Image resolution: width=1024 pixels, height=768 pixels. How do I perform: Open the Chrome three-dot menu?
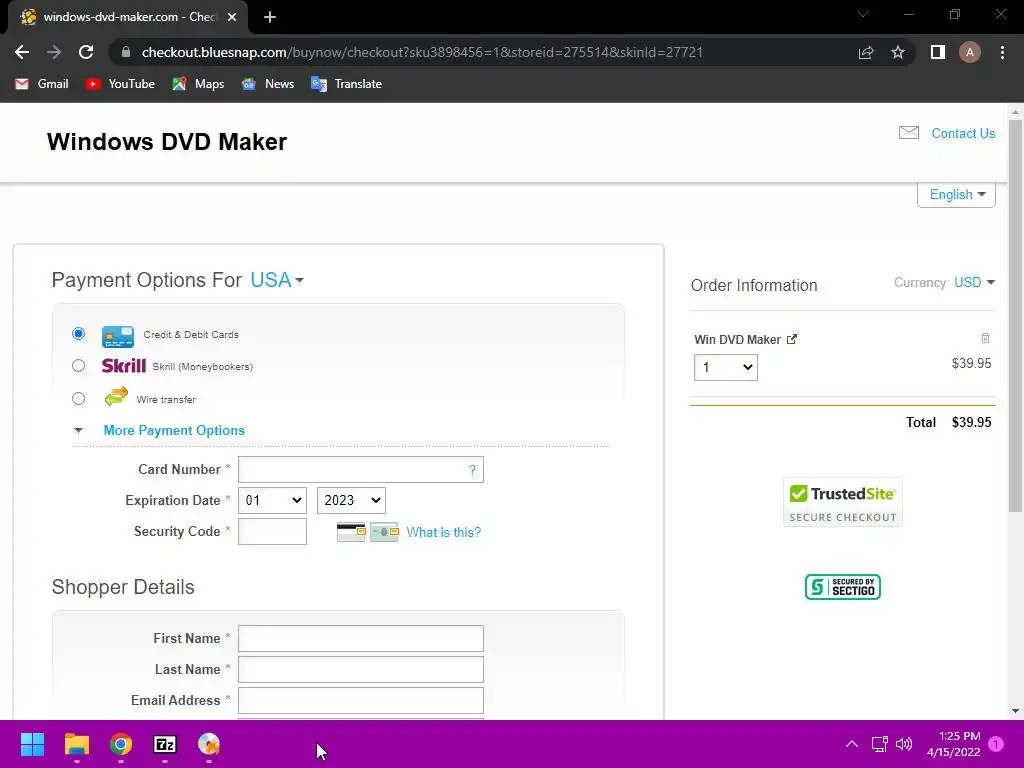pyautogui.click(x=1002, y=52)
